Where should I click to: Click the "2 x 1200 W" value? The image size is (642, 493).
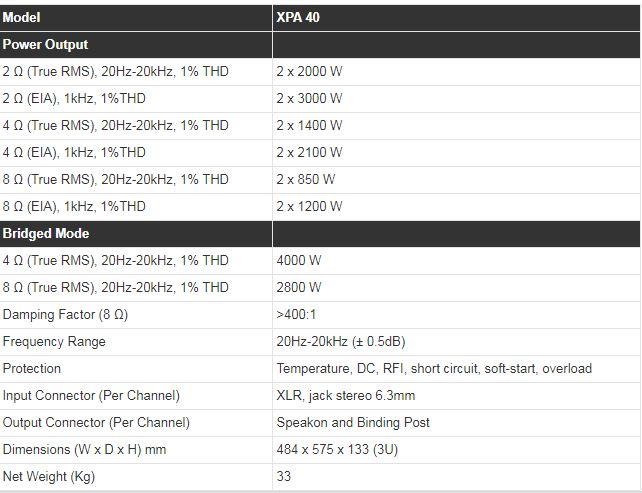(309, 207)
